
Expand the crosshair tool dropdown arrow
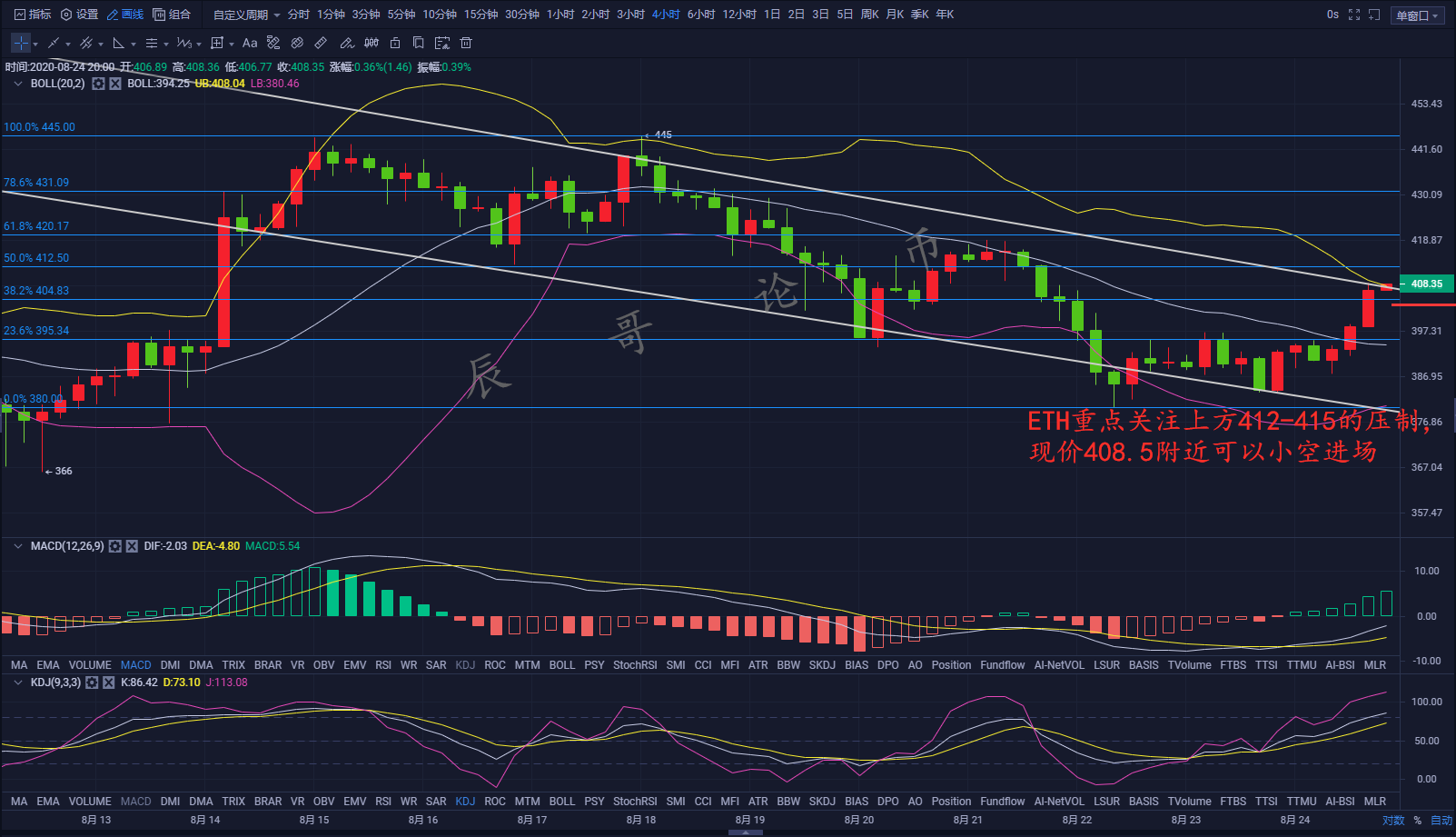(x=35, y=44)
